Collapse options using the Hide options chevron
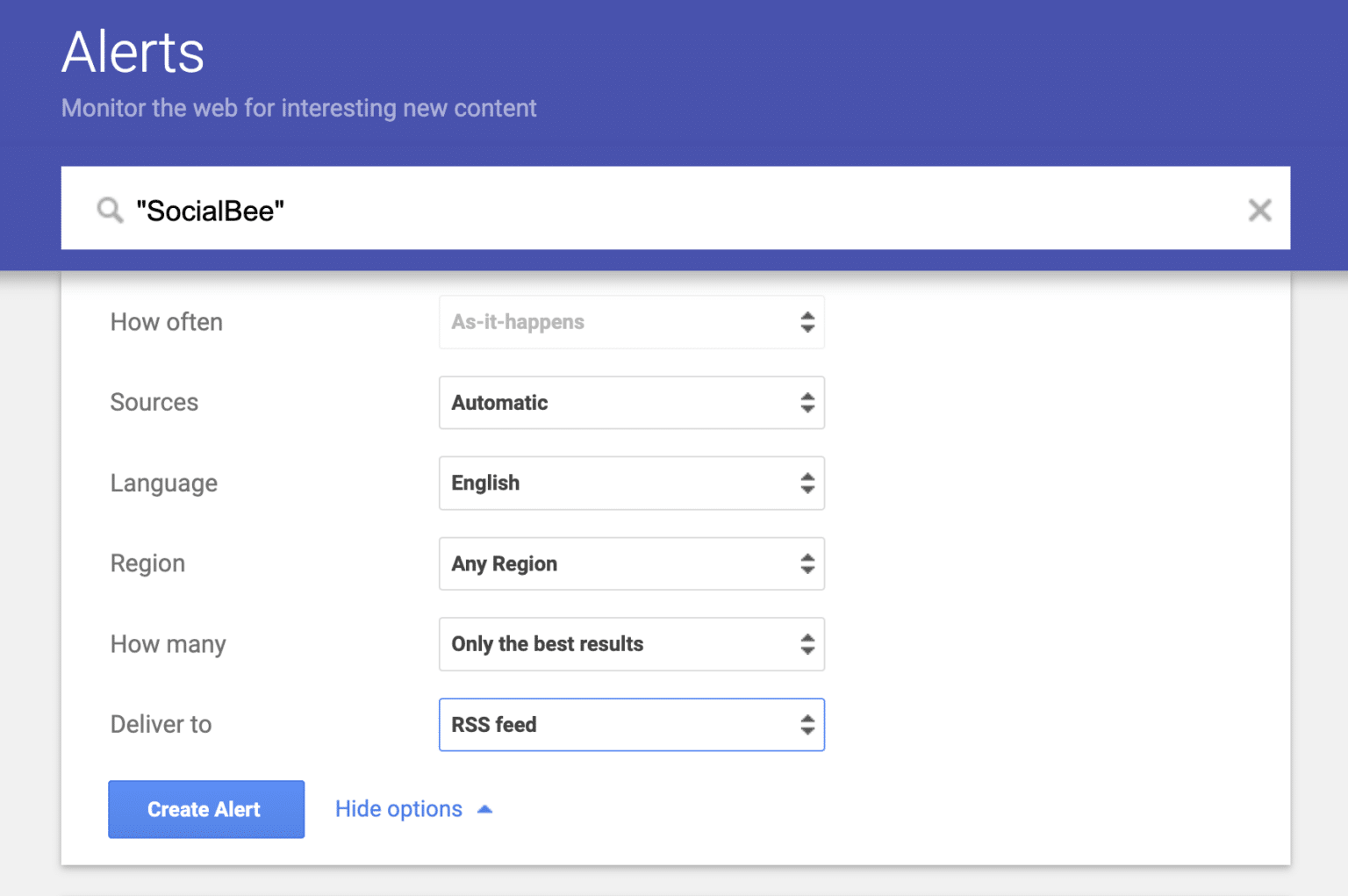Image resolution: width=1348 pixels, height=896 pixels. (x=484, y=809)
